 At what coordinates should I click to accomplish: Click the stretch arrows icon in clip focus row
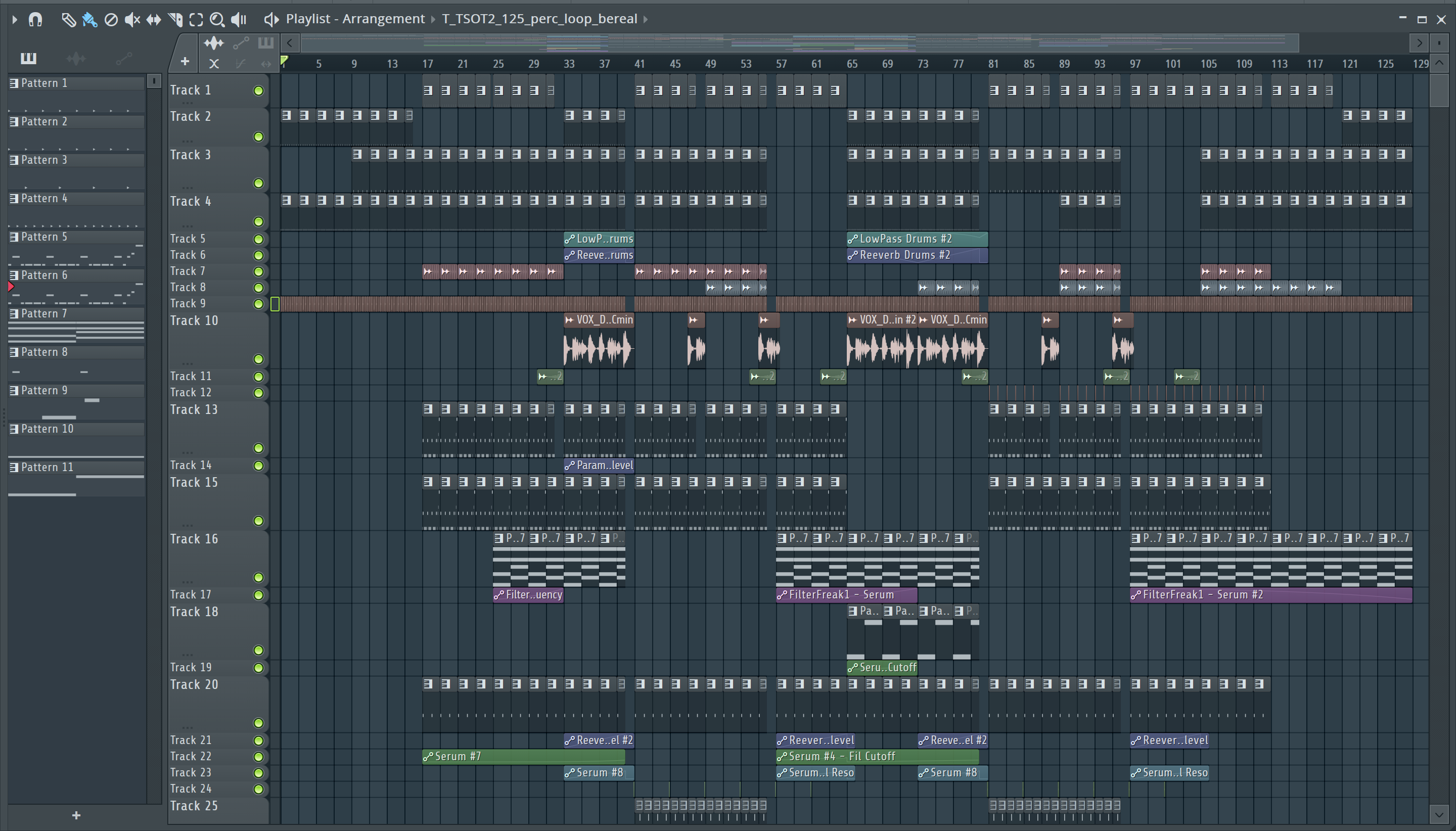[x=266, y=64]
